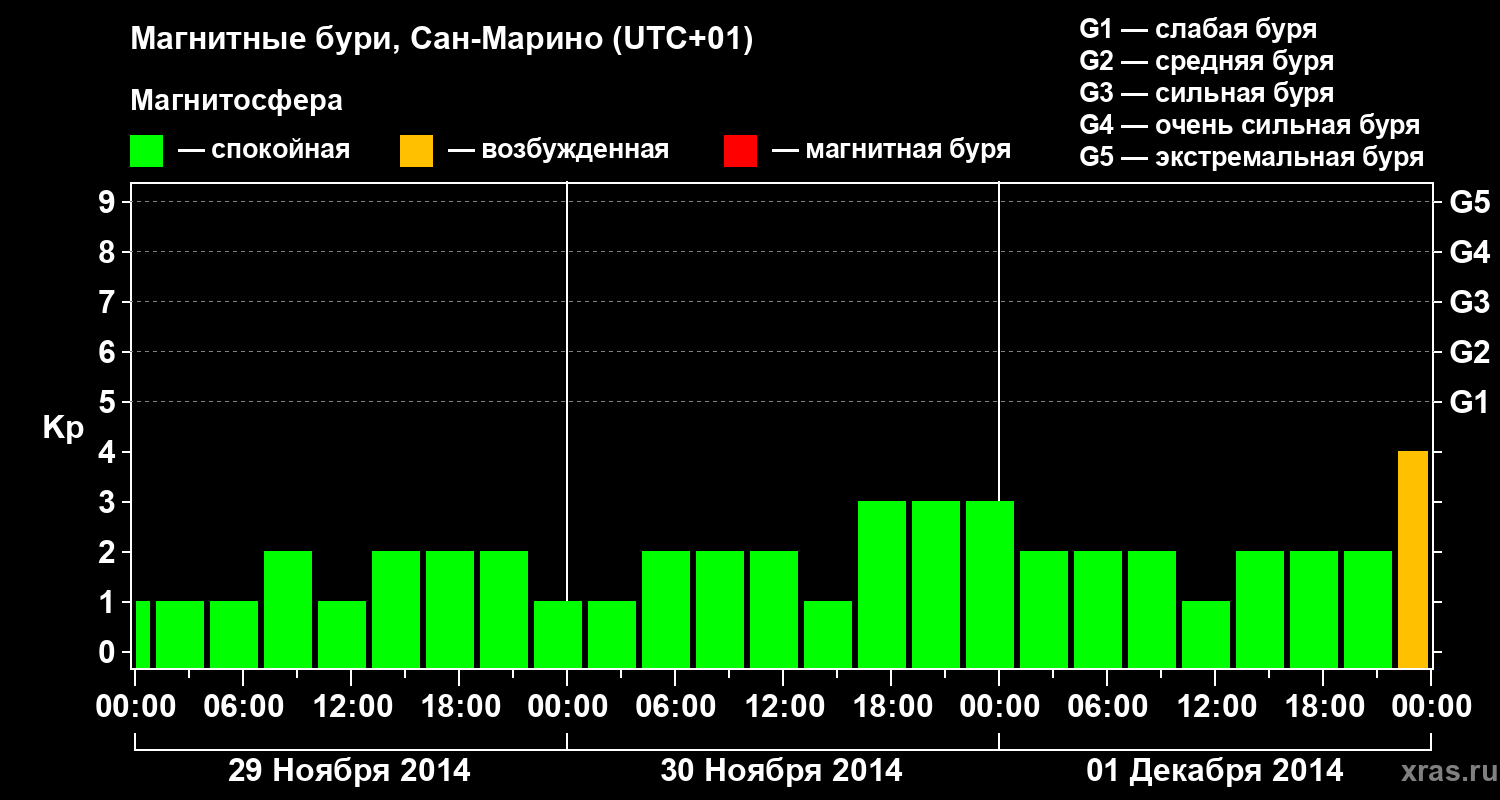Viewport: 1500px width, 800px height.
Task: Click the 'G1' label on the right axis
Action: [x=1469, y=402]
